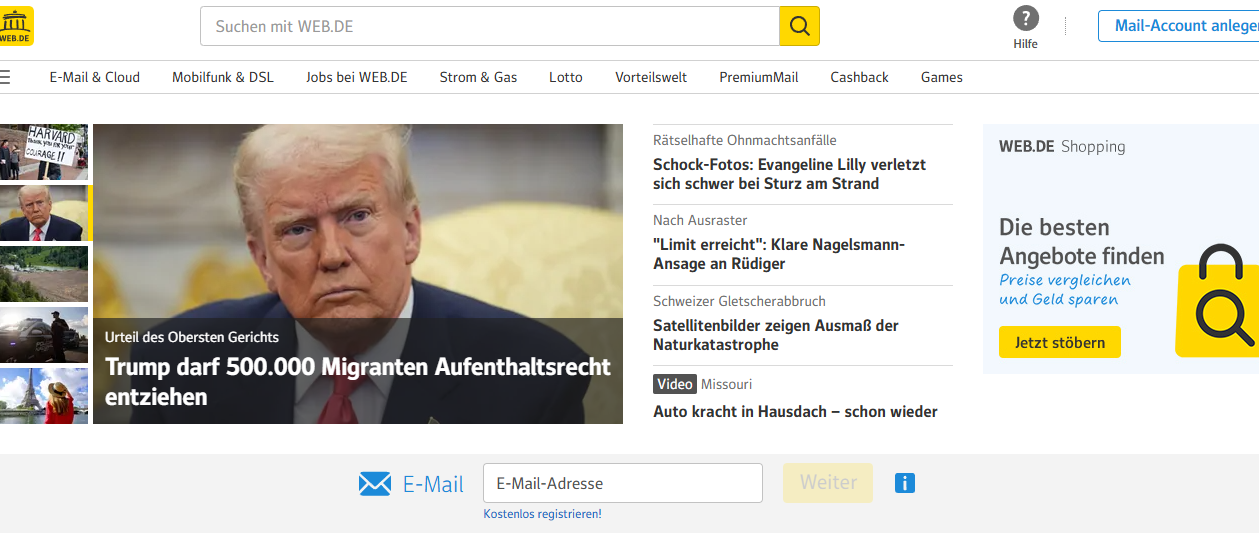Click the 'Hilfe' label under the question mark

click(1026, 44)
